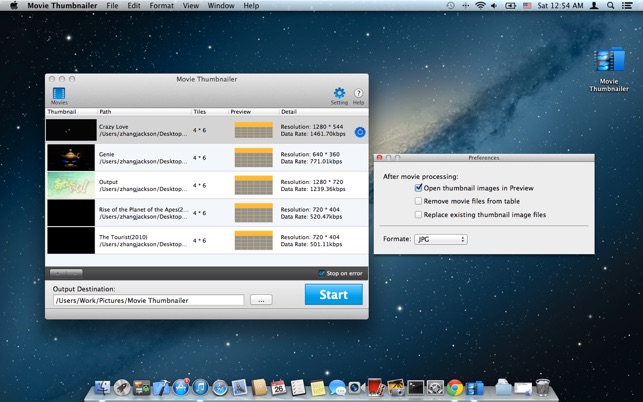Open the View menu

click(191, 6)
